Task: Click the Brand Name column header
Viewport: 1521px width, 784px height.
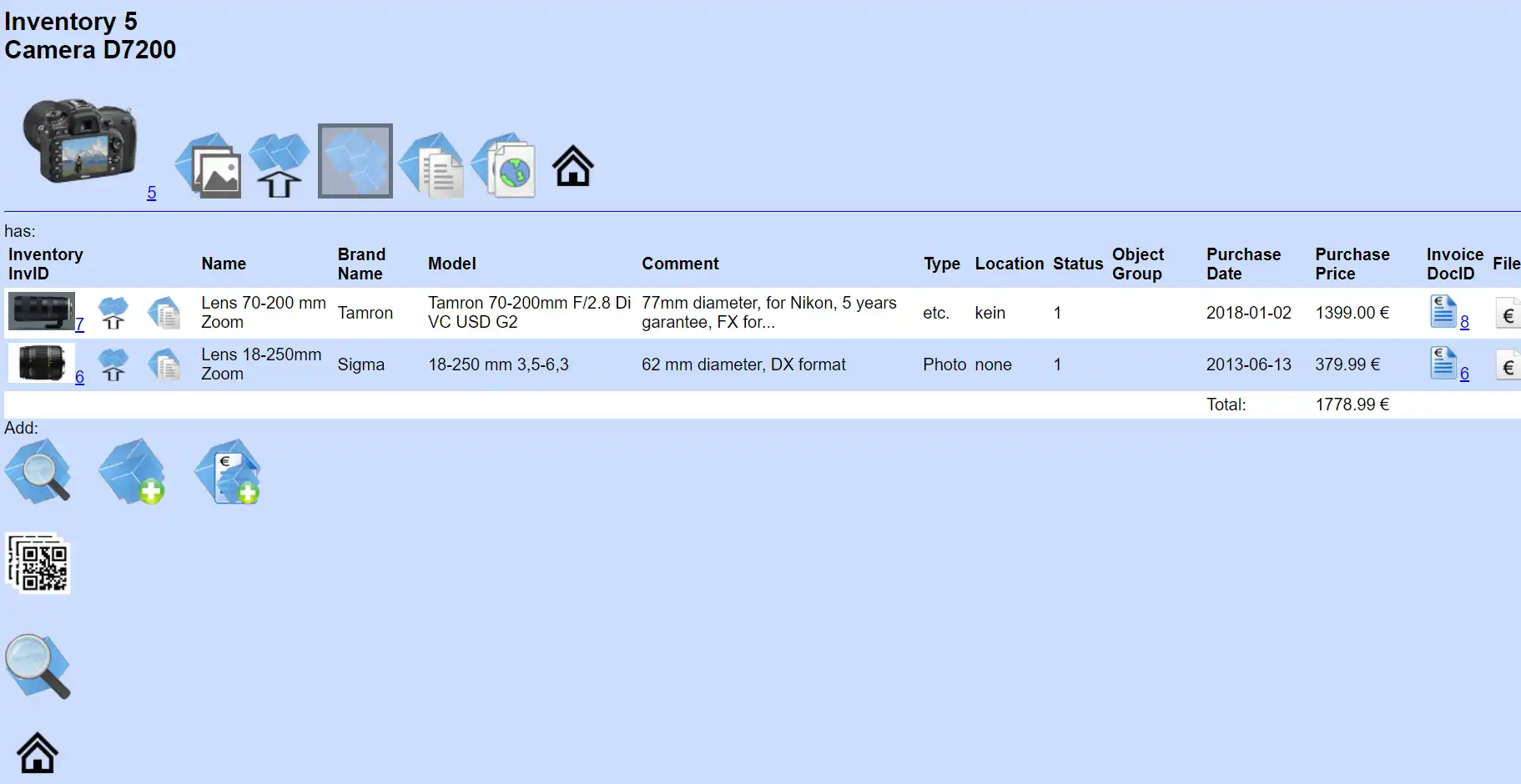Action: (361, 264)
